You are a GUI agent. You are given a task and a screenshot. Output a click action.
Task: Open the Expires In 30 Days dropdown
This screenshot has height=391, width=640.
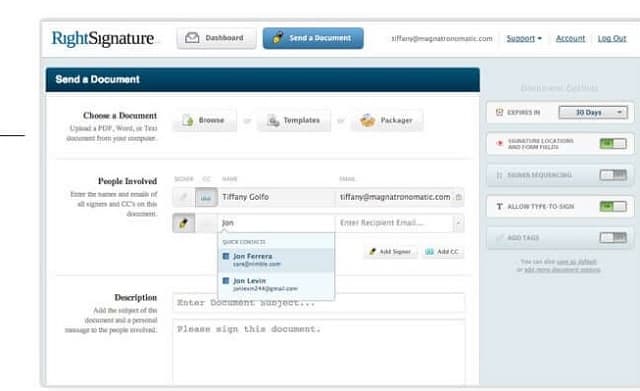[x=593, y=112]
